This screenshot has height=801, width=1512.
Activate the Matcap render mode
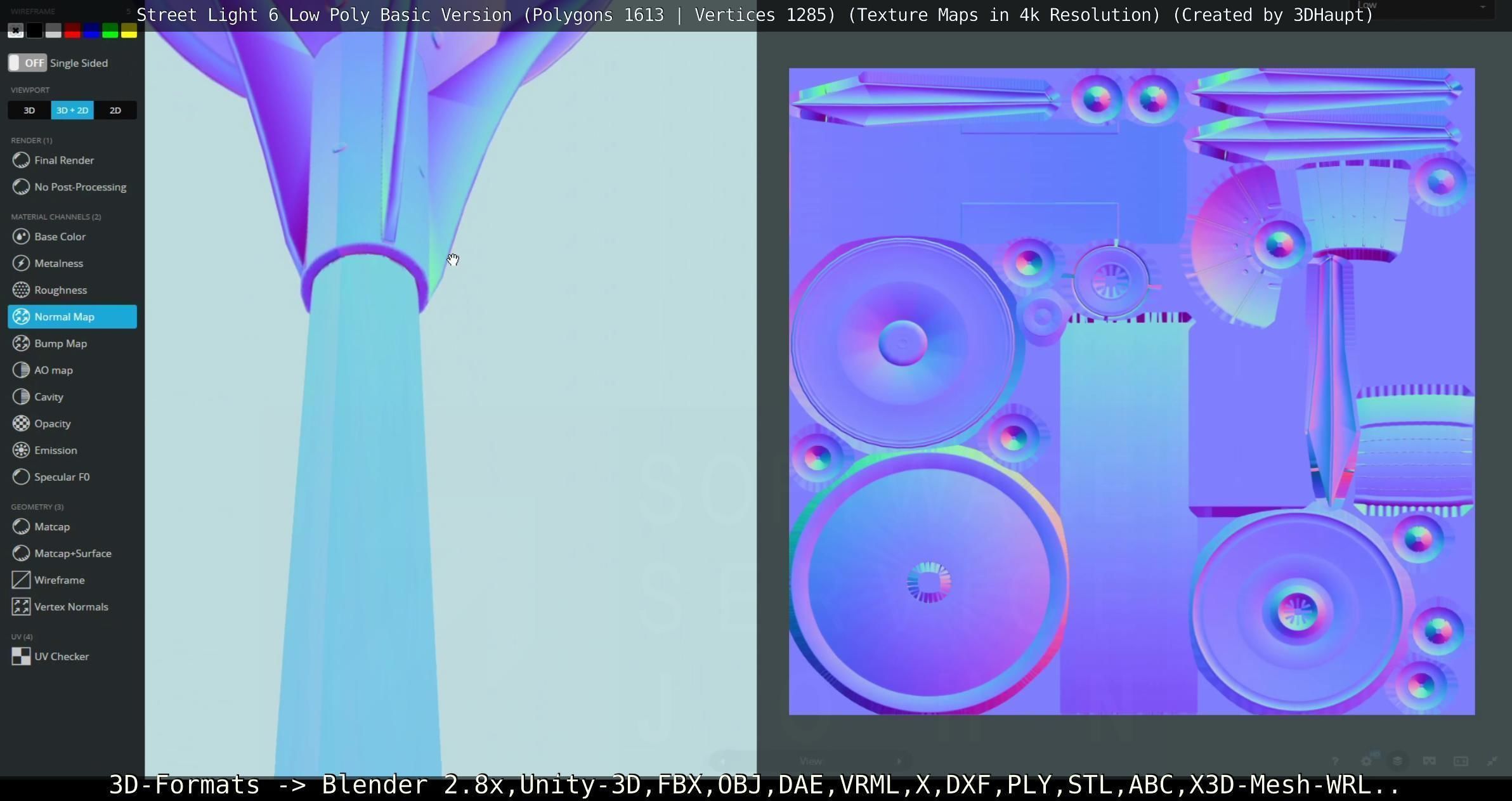[x=52, y=526]
